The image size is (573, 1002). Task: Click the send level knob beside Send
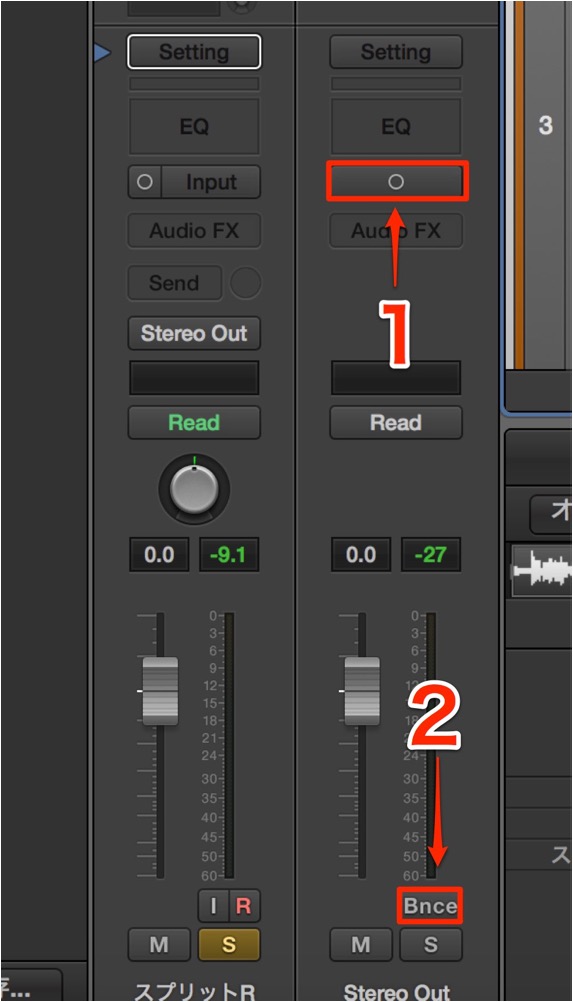point(245,282)
